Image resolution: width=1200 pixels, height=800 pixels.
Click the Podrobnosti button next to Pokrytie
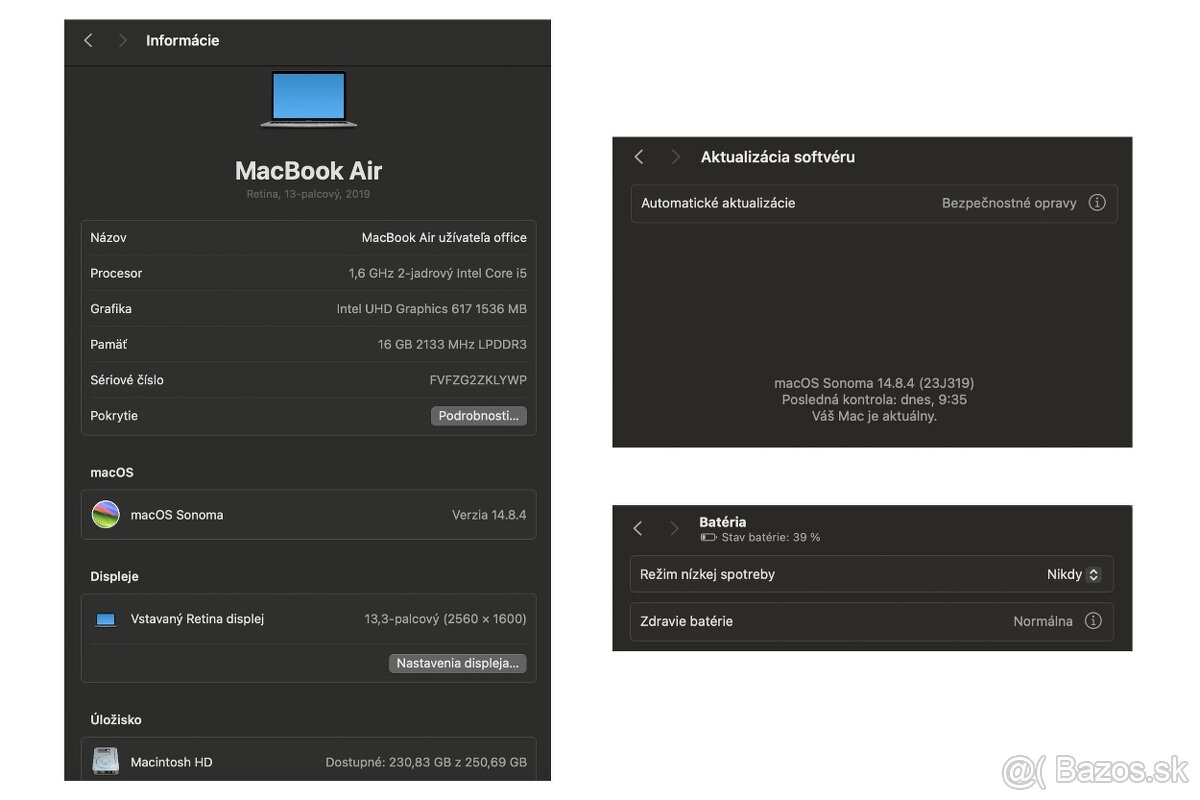tap(479, 415)
